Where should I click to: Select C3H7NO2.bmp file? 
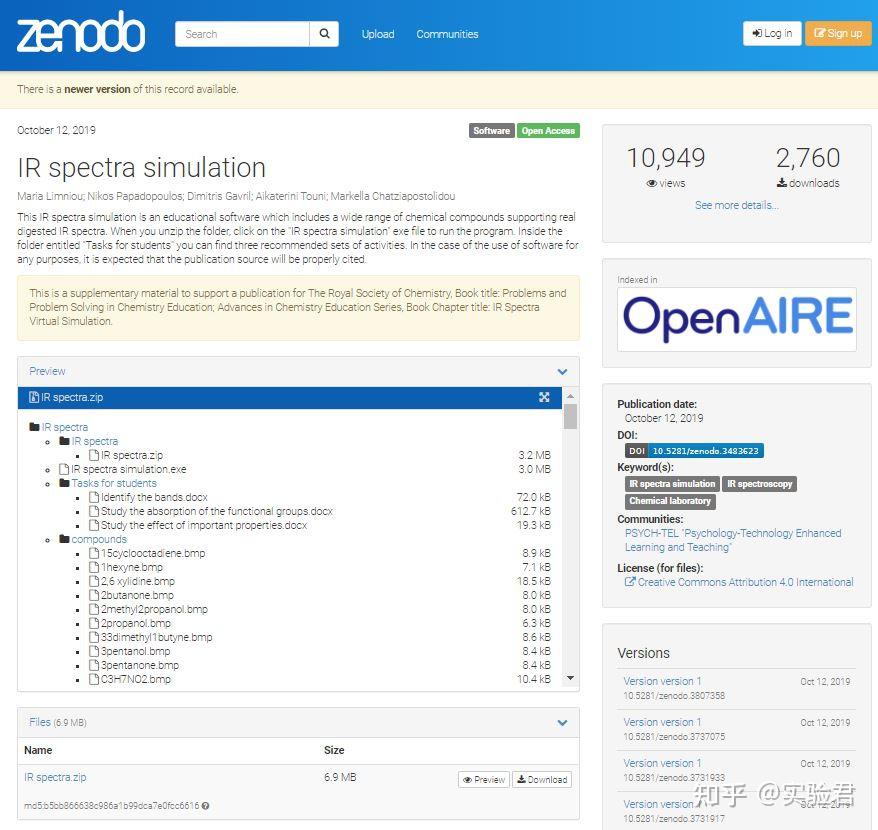[x=136, y=679]
